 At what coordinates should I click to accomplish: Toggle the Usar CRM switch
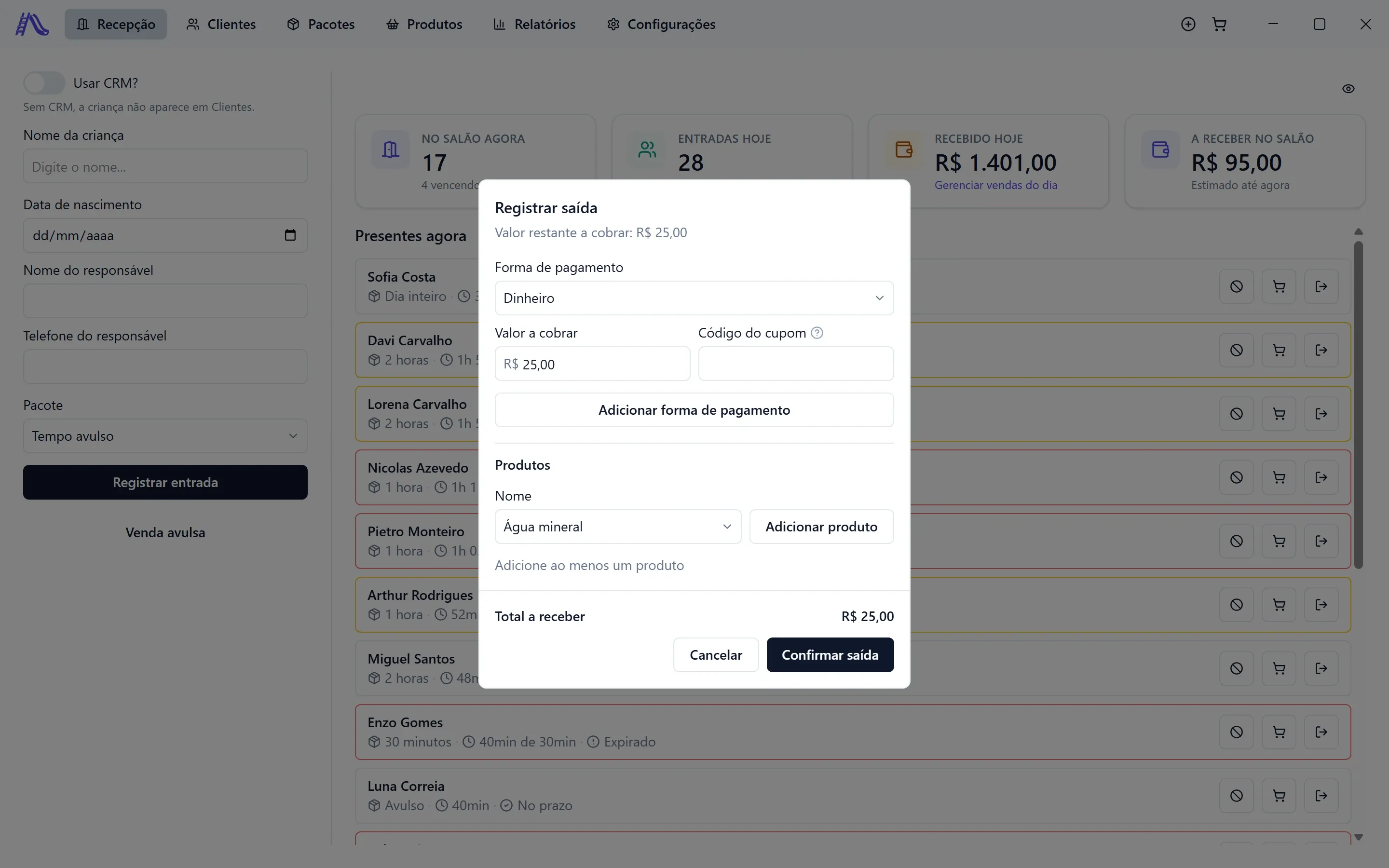[44, 83]
